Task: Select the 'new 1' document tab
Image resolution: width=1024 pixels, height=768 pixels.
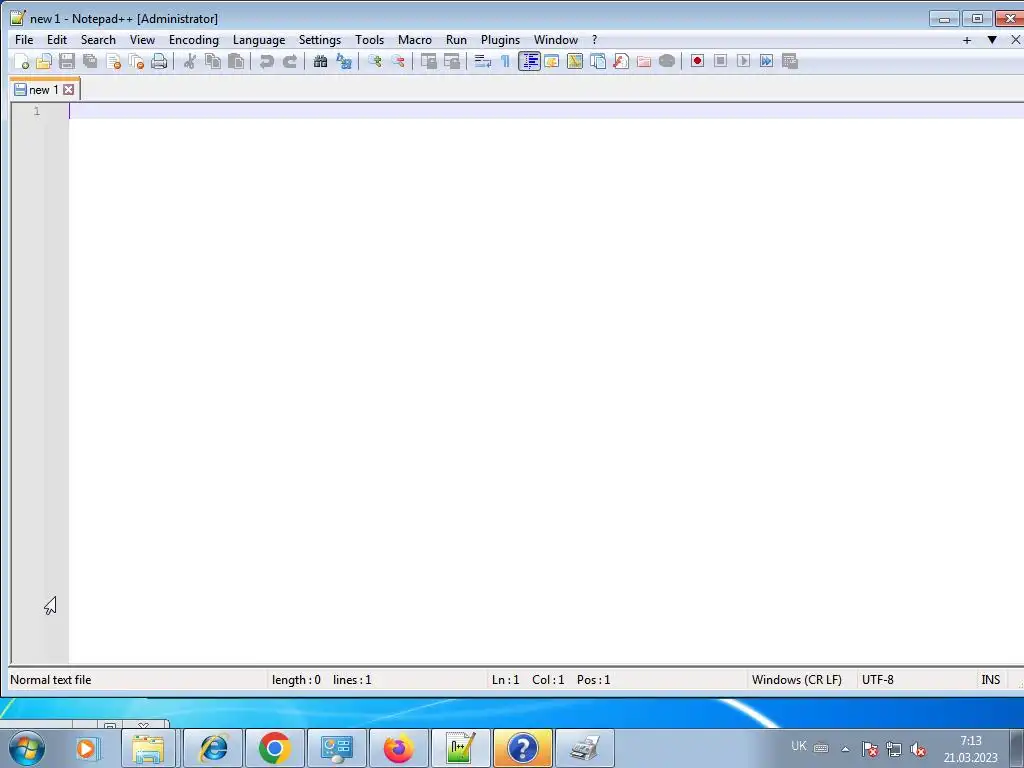Action: [43, 90]
